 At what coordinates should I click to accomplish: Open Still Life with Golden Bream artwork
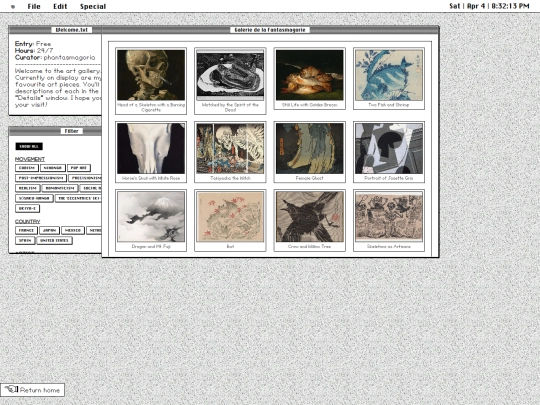[310, 79]
